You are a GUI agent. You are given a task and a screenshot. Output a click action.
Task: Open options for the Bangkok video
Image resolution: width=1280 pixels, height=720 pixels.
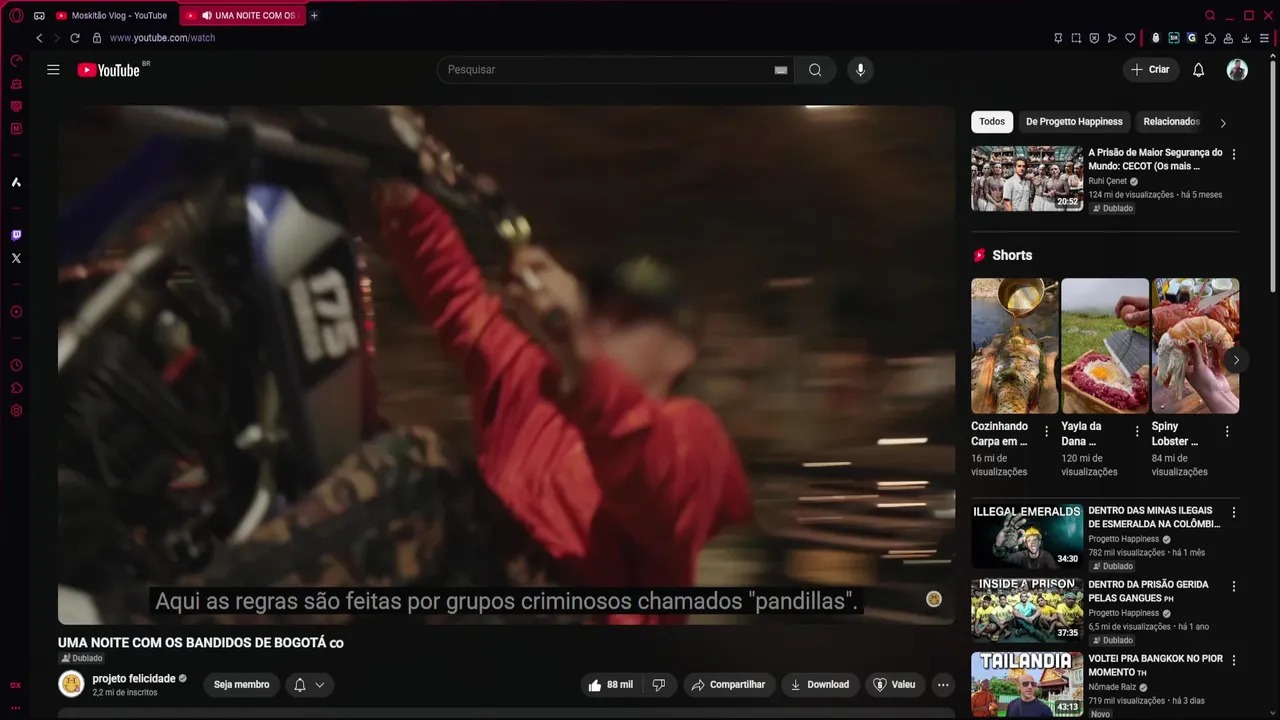1233,661
